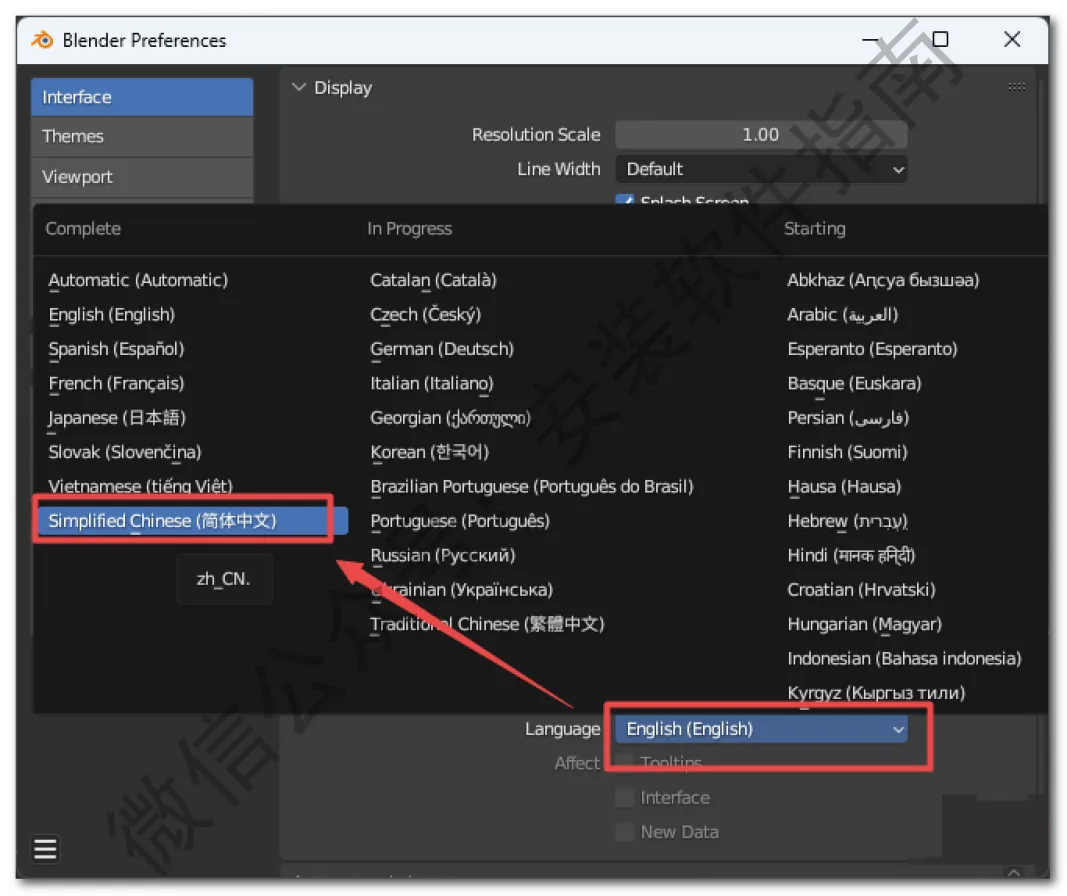Collapse the Display panel
Viewport: 1067px width, 896px height.
pyautogui.click(x=298, y=87)
